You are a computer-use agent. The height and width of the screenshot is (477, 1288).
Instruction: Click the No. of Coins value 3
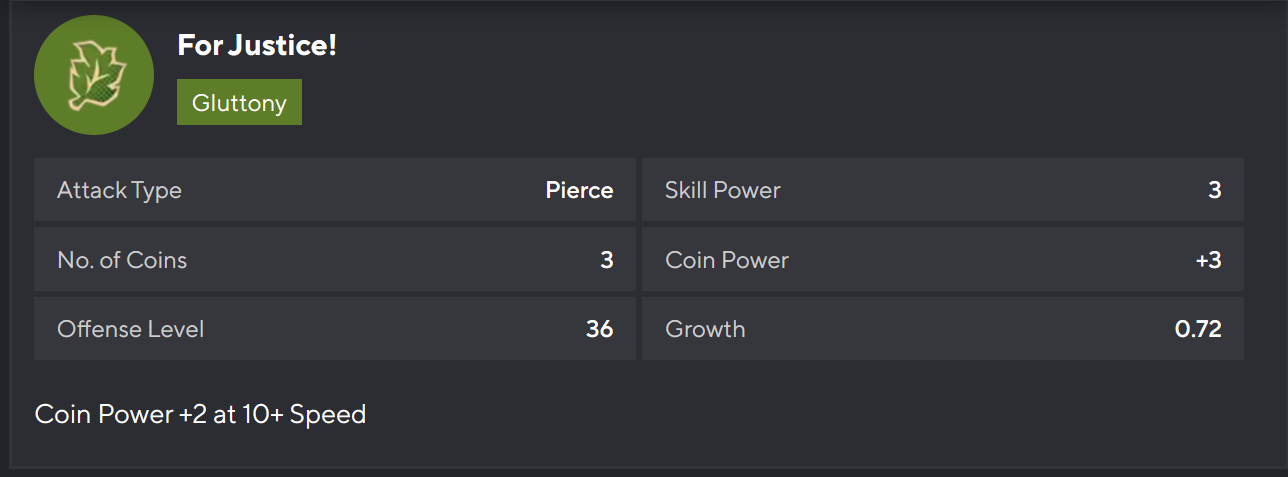coord(606,260)
